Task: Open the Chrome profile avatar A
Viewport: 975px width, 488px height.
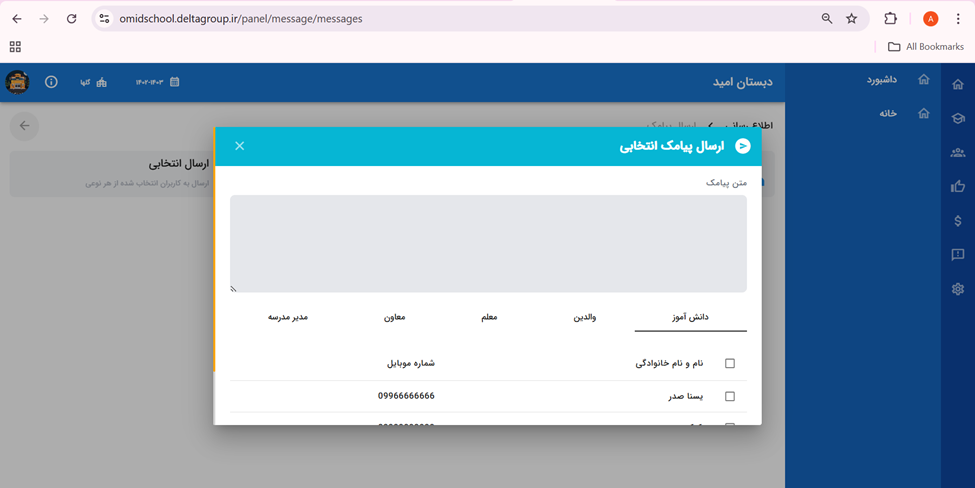Action: tap(930, 19)
